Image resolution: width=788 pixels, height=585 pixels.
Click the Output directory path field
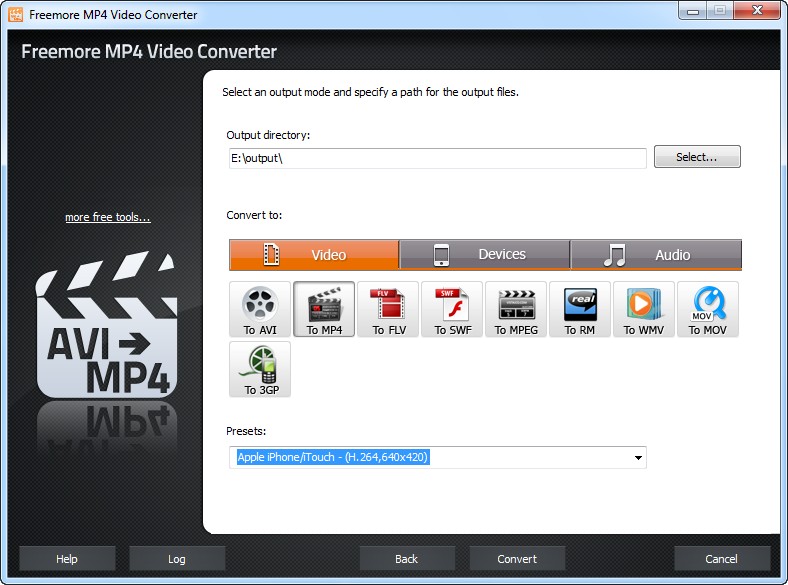(437, 159)
